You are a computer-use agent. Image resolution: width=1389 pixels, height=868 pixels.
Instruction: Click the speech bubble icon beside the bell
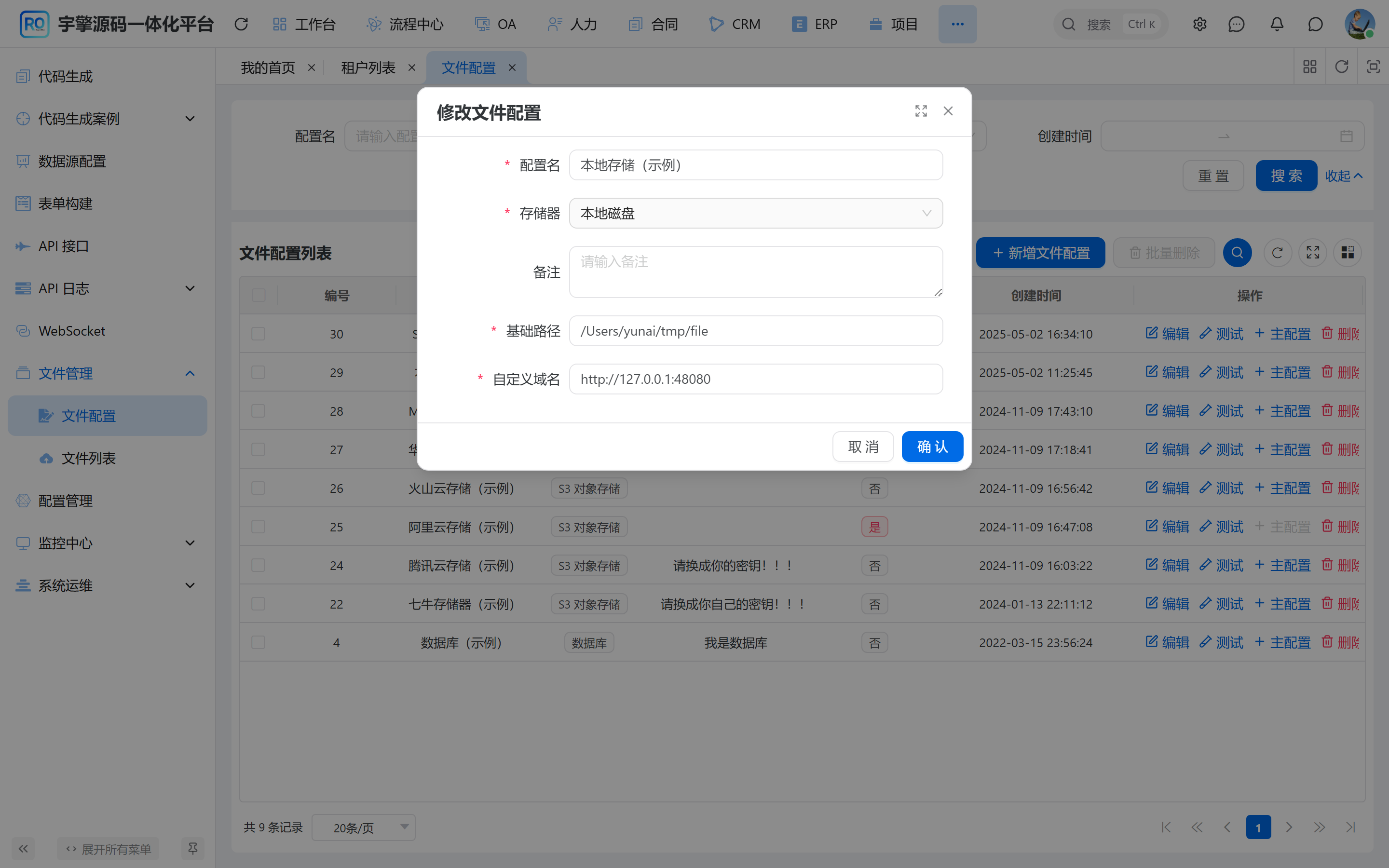(1316, 24)
